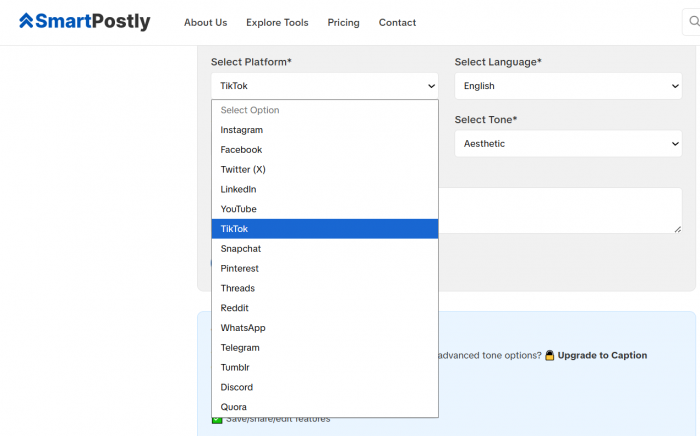This screenshot has width=700, height=436.
Task: Pick Telegram from the list
Action: [x=325, y=347]
